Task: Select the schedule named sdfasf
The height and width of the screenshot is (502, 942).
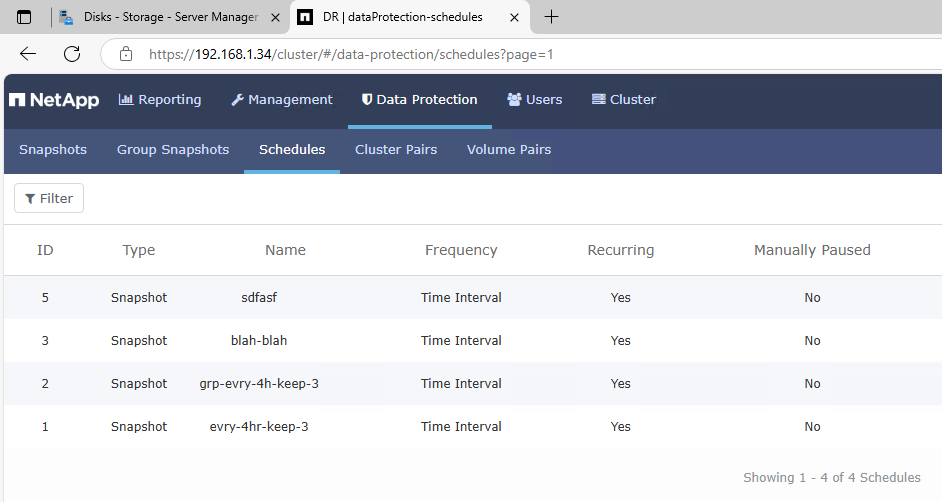Action: click(x=259, y=297)
